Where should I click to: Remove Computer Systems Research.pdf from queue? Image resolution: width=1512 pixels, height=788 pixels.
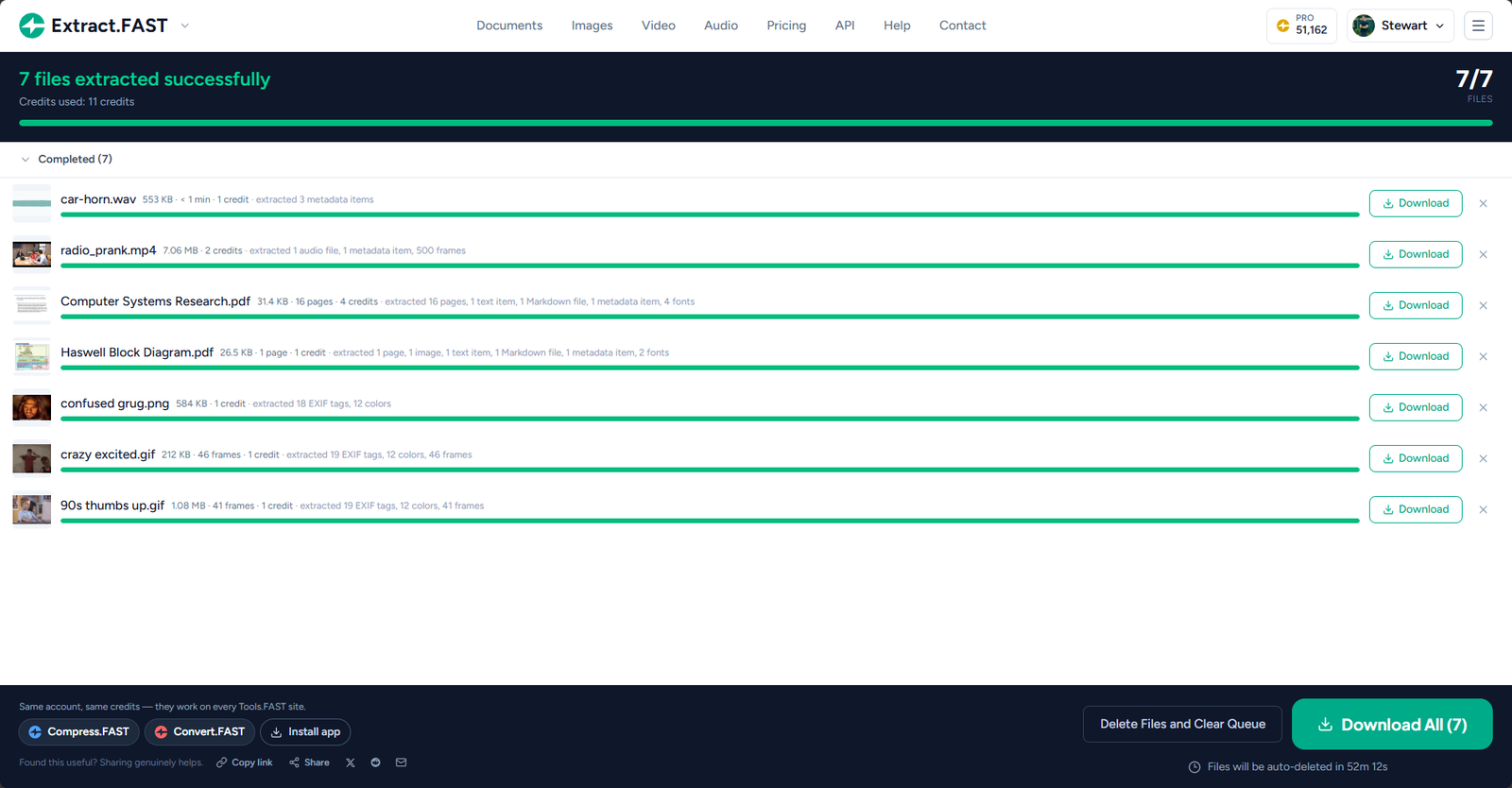click(x=1483, y=305)
